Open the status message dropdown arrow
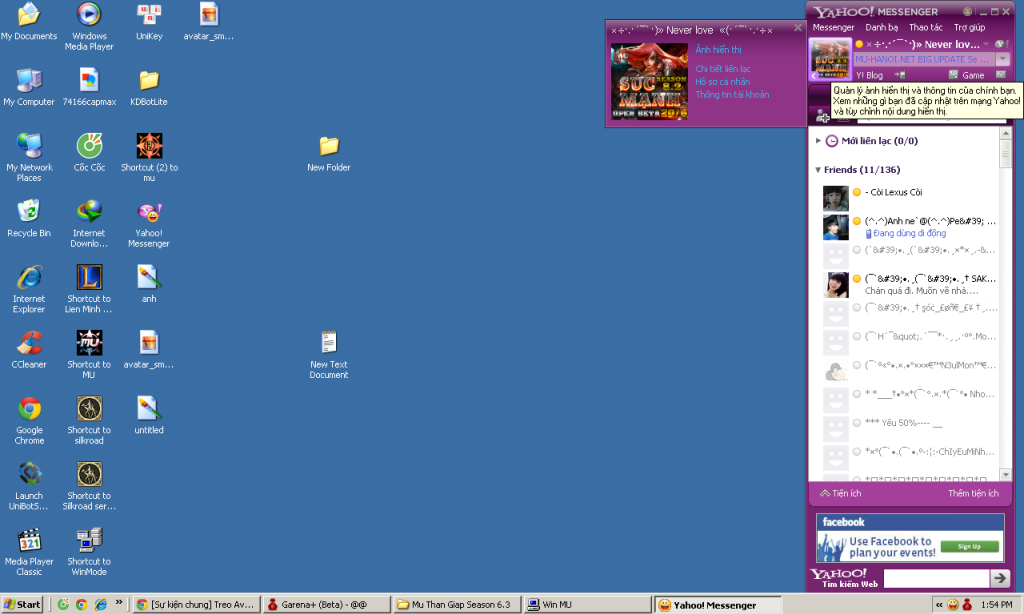Screen dimensions: 1024x614 coord(1002,59)
